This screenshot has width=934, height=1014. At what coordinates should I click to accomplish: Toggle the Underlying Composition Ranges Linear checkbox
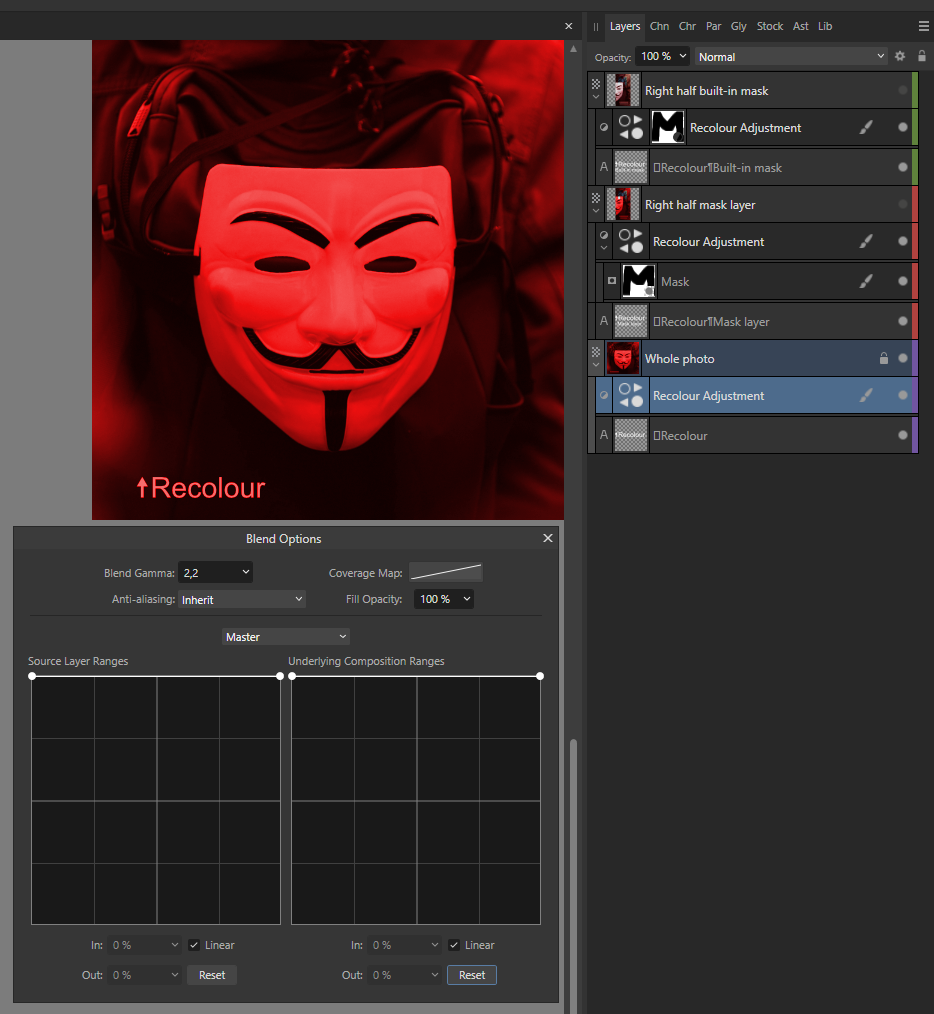[454, 945]
